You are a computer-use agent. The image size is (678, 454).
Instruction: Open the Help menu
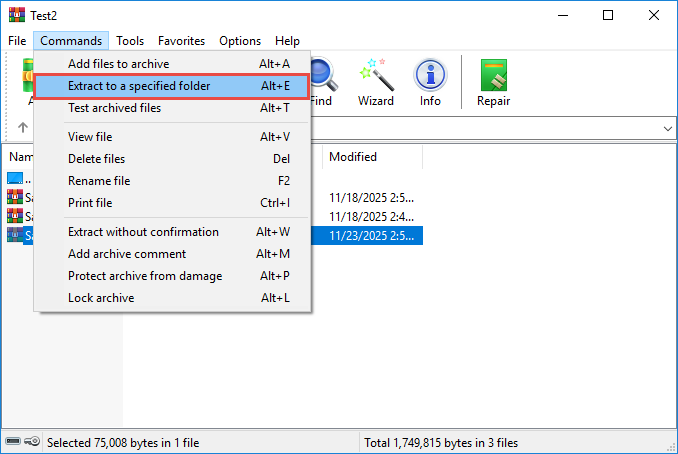pyautogui.click(x=287, y=41)
